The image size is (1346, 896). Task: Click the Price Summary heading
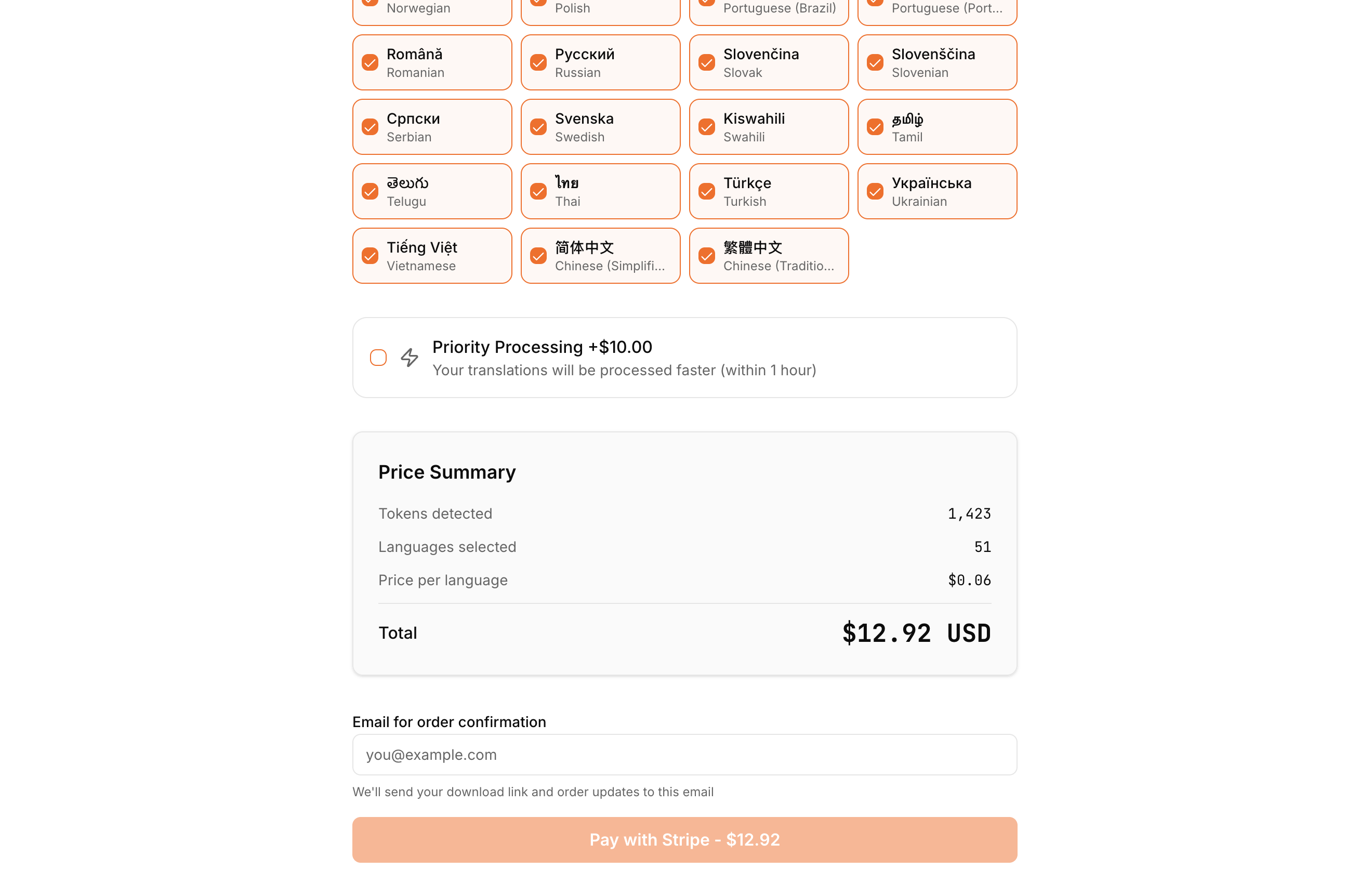click(447, 472)
